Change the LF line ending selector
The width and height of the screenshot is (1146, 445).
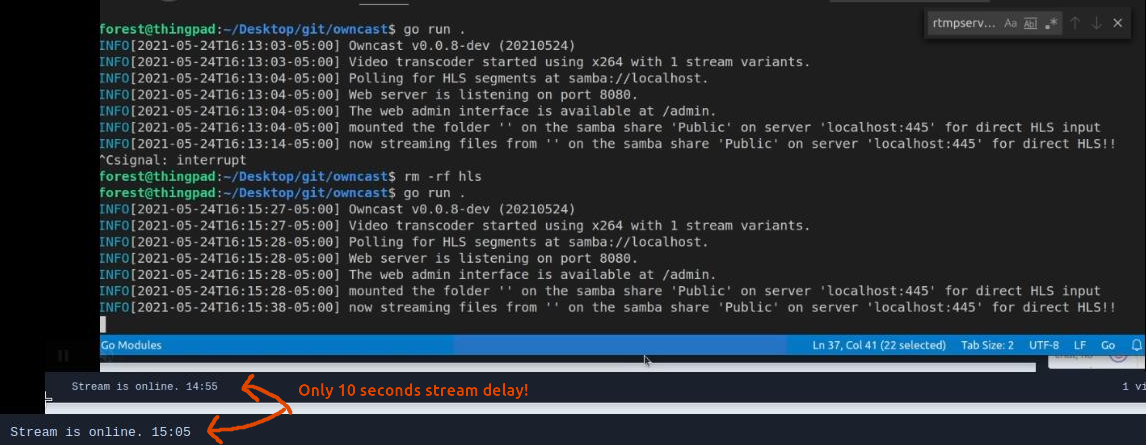1079,345
